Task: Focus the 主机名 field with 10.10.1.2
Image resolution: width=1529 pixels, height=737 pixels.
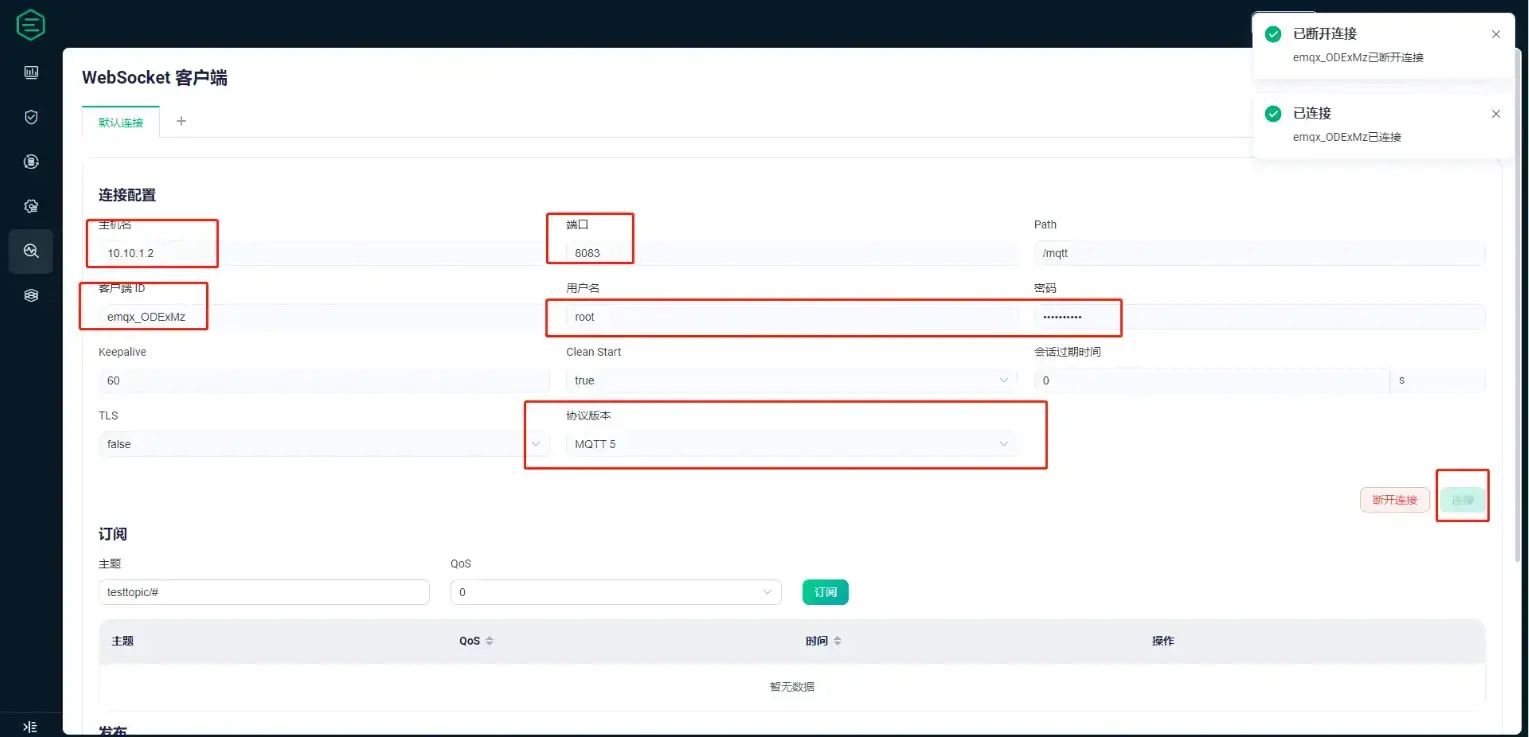Action: coord(324,253)
